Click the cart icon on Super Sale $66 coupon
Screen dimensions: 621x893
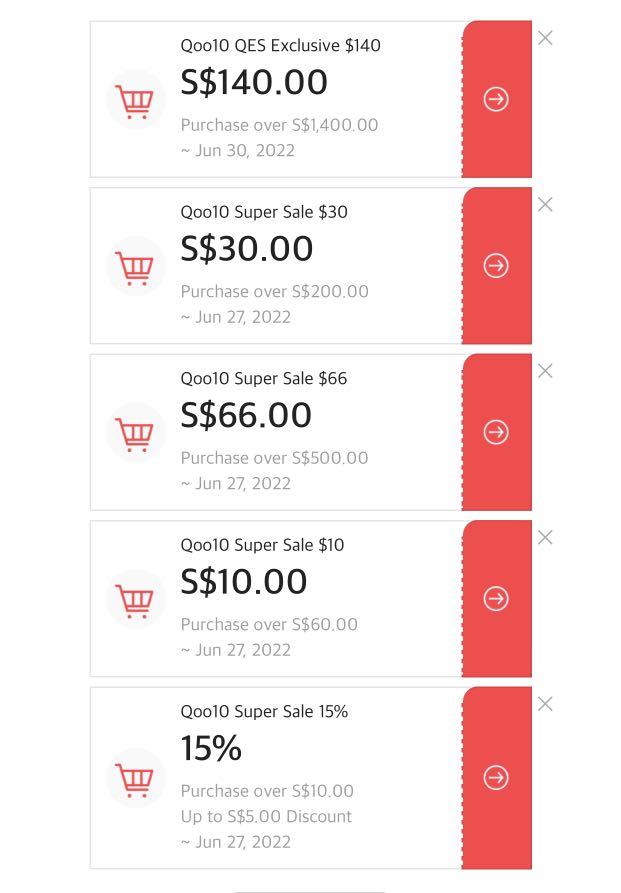click(135, 432)
